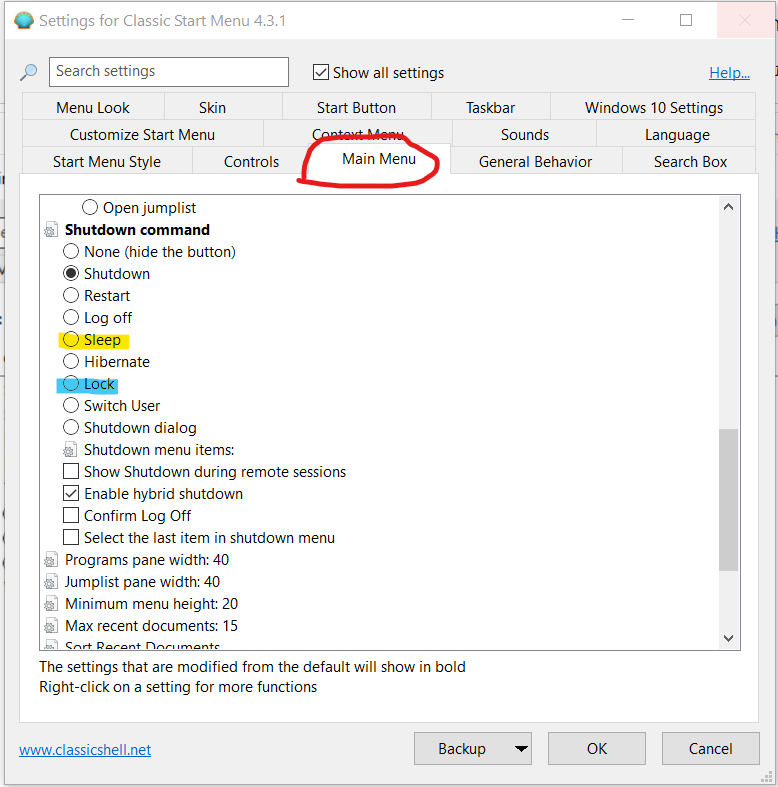Select 'Max recent documents: 15' setting
Screen dimensions: 778x787
coord(152,626)
